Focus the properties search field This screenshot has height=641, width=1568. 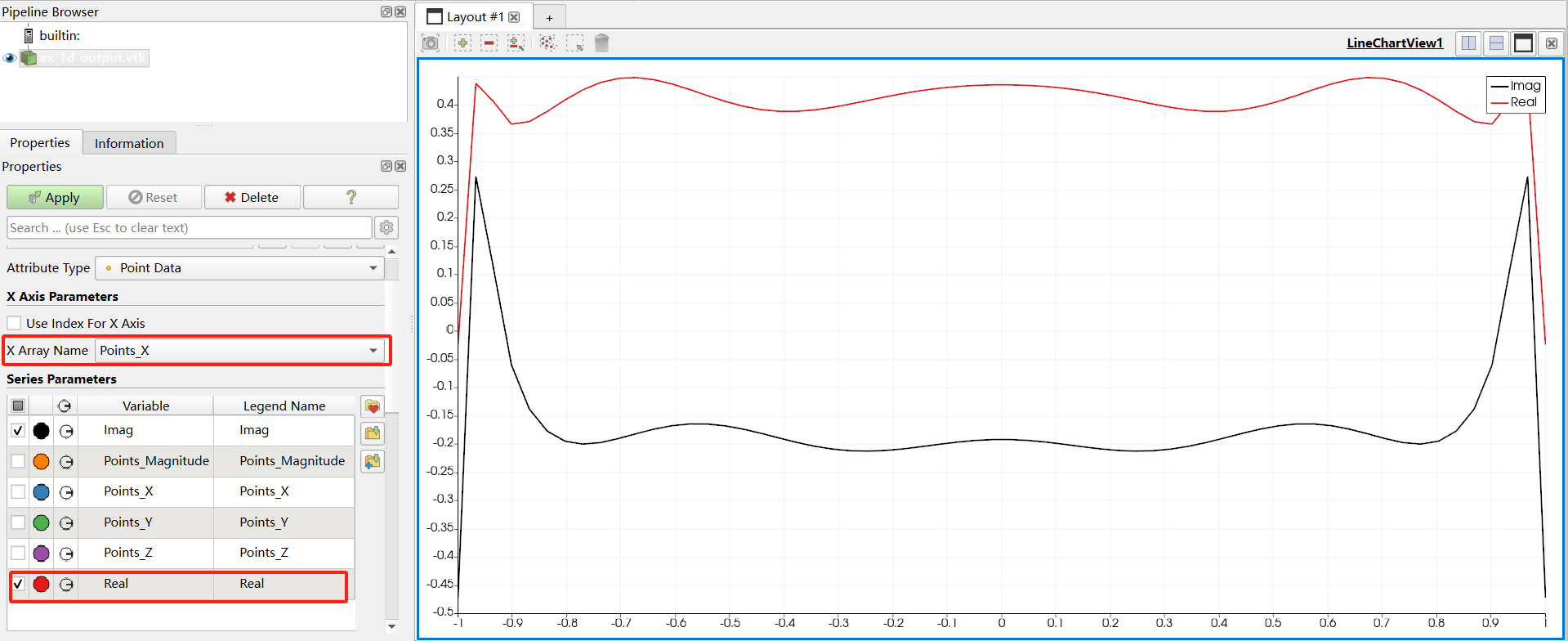(190, 228)
